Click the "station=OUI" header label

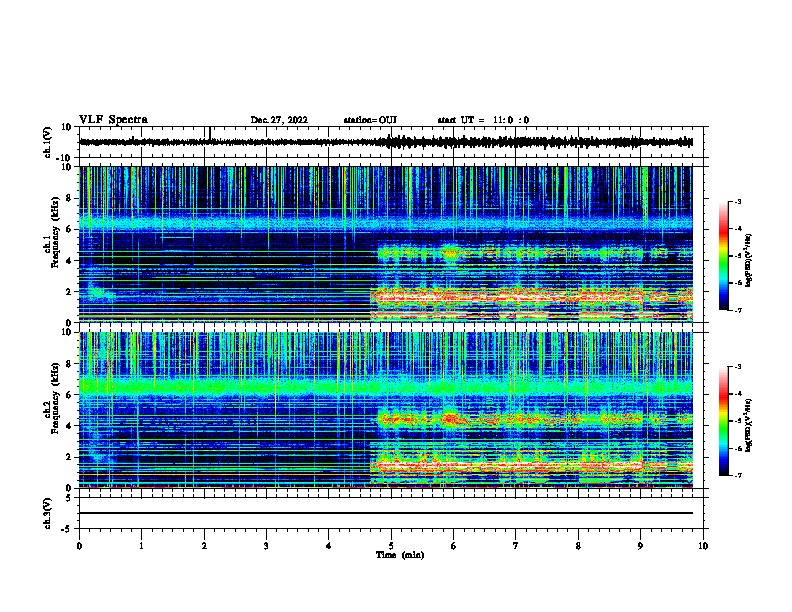coord(370,120)
